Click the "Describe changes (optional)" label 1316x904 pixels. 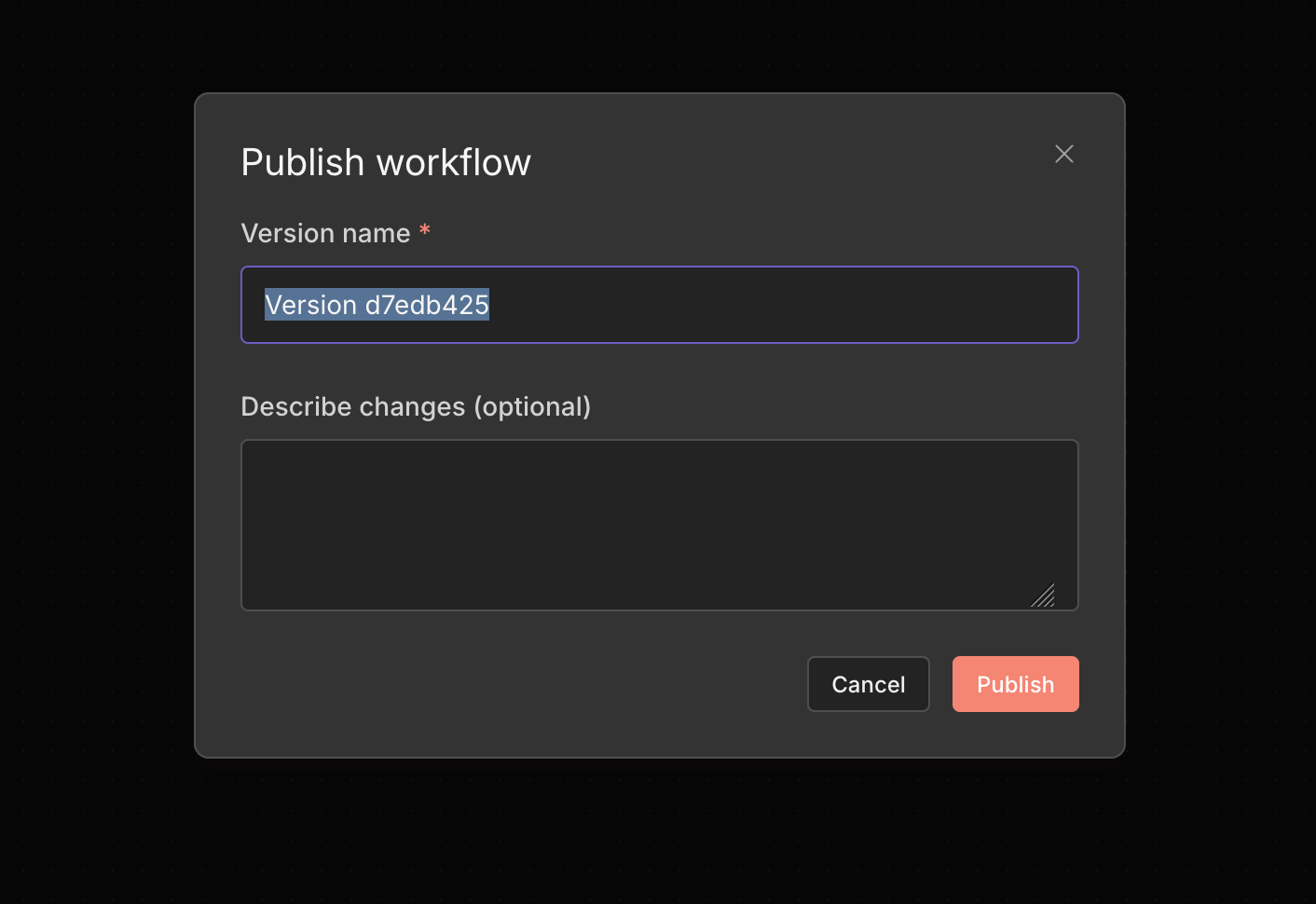[x=416, y=406]
